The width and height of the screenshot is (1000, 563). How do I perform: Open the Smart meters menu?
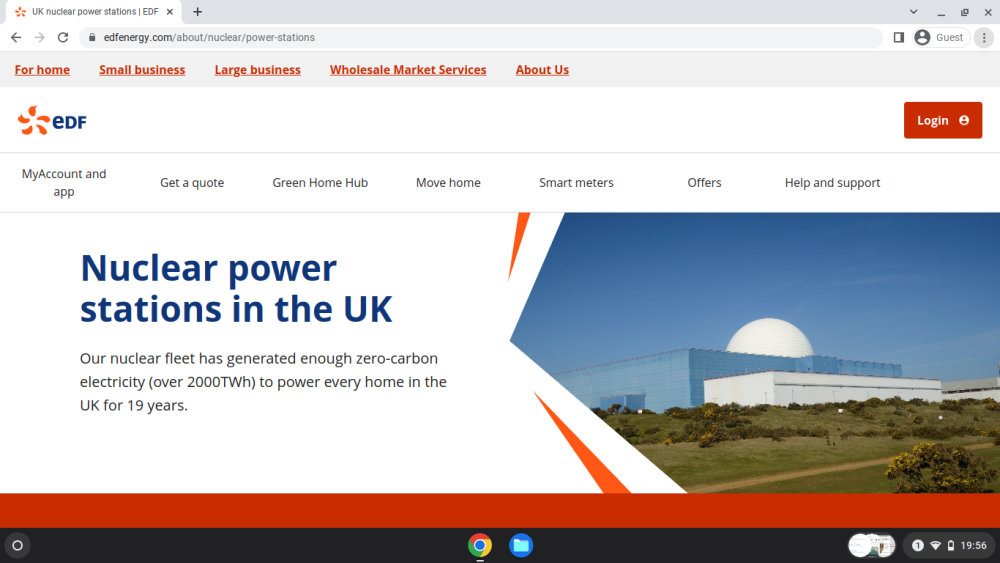[x=577, y=182]
